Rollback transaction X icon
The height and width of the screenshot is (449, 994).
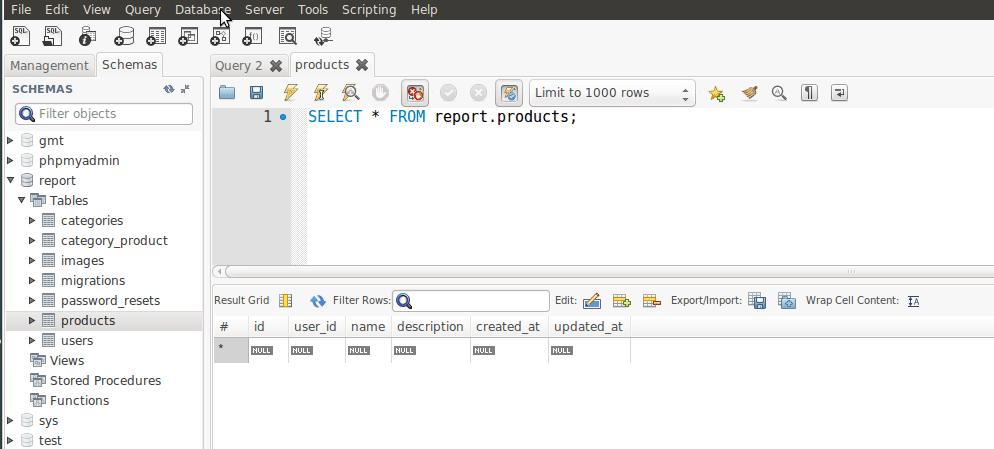click(478, 93)
